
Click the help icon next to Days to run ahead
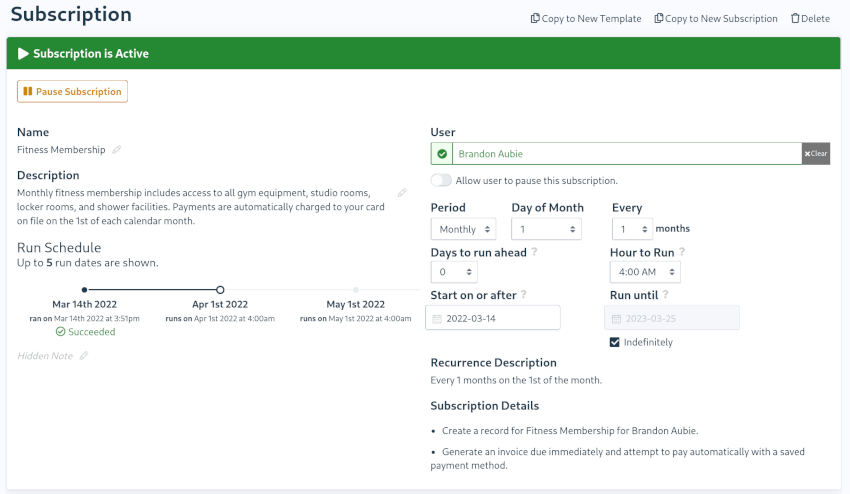coord(534,252)
